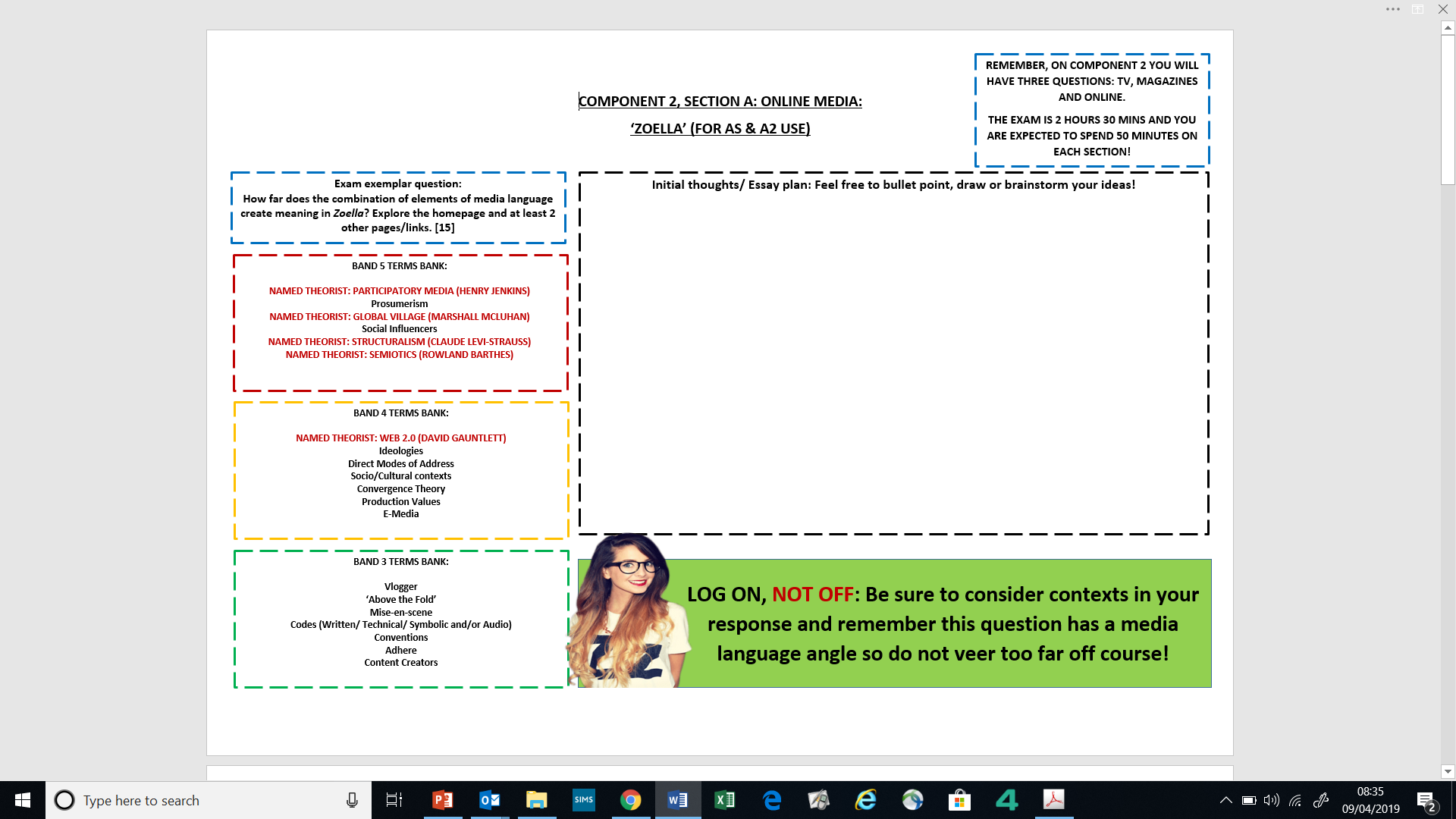Viewport: 1456px width, 819px height.
Task: Launch PowerPoint from the taskbar
Action: (x=443, y=800)
